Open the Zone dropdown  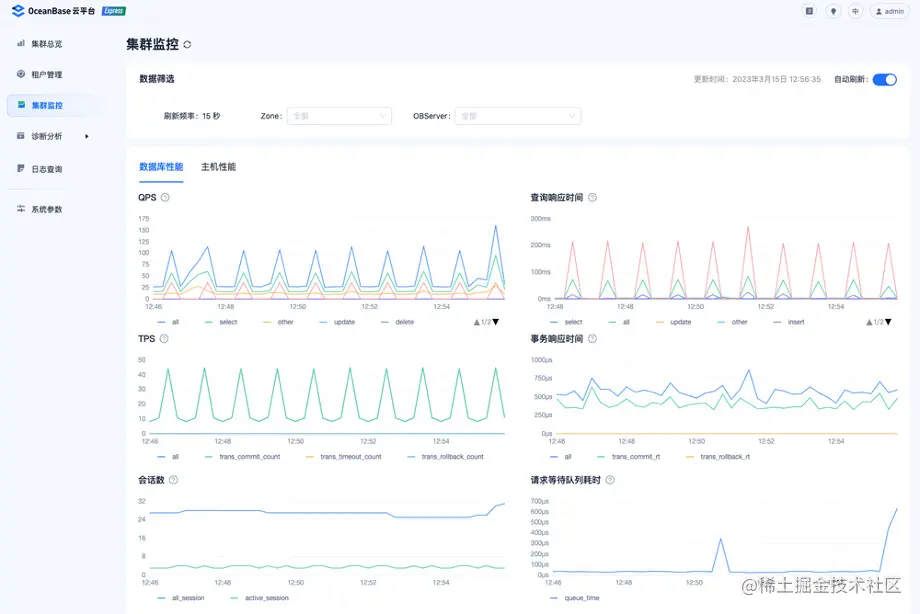[x=339, y=116]
